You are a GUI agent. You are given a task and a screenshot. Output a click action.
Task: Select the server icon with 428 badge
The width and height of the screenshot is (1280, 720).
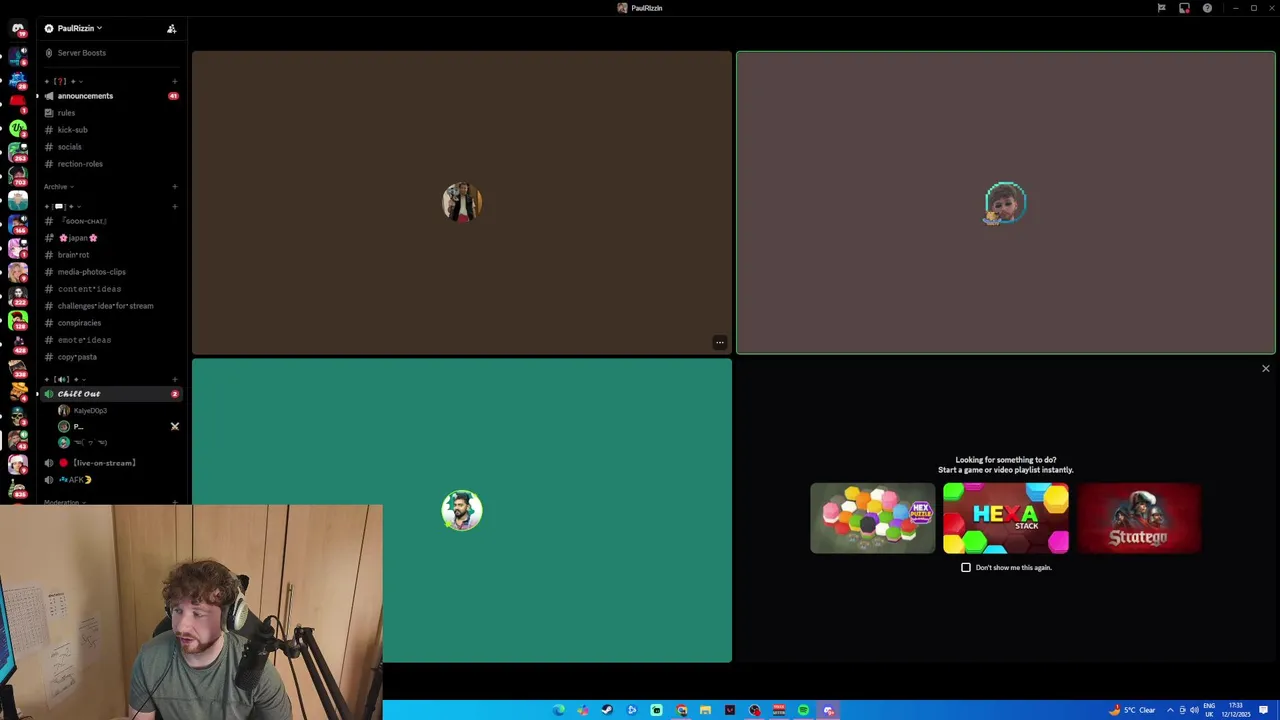(x=18, y=343)
